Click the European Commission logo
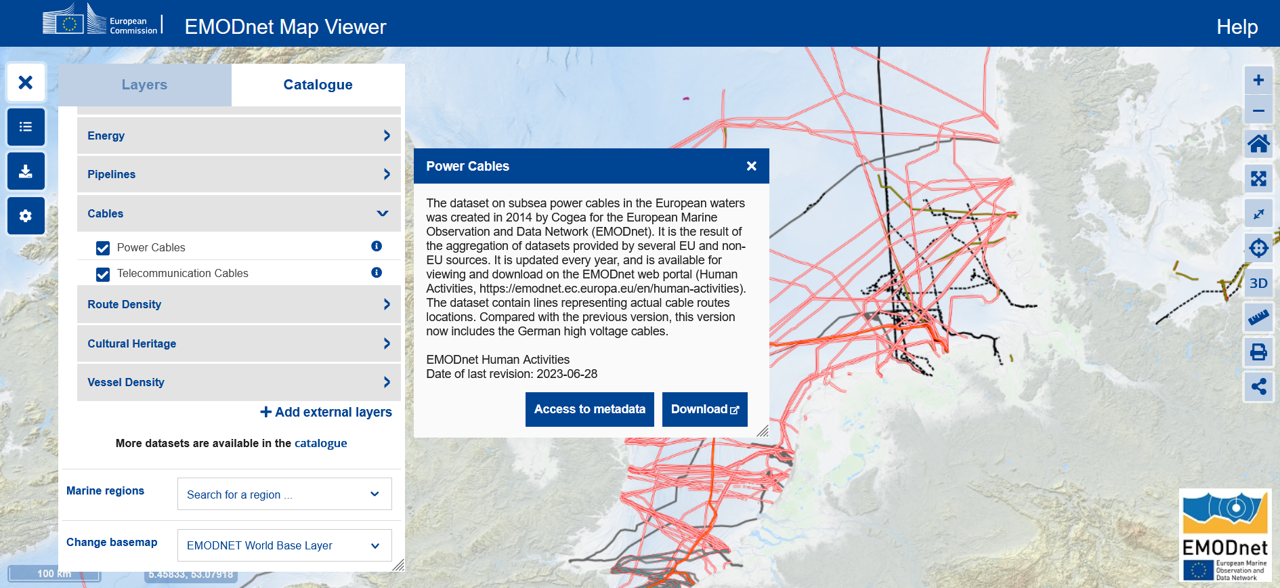The height and width of the screenshot is (588, 1280). (101, 21)
